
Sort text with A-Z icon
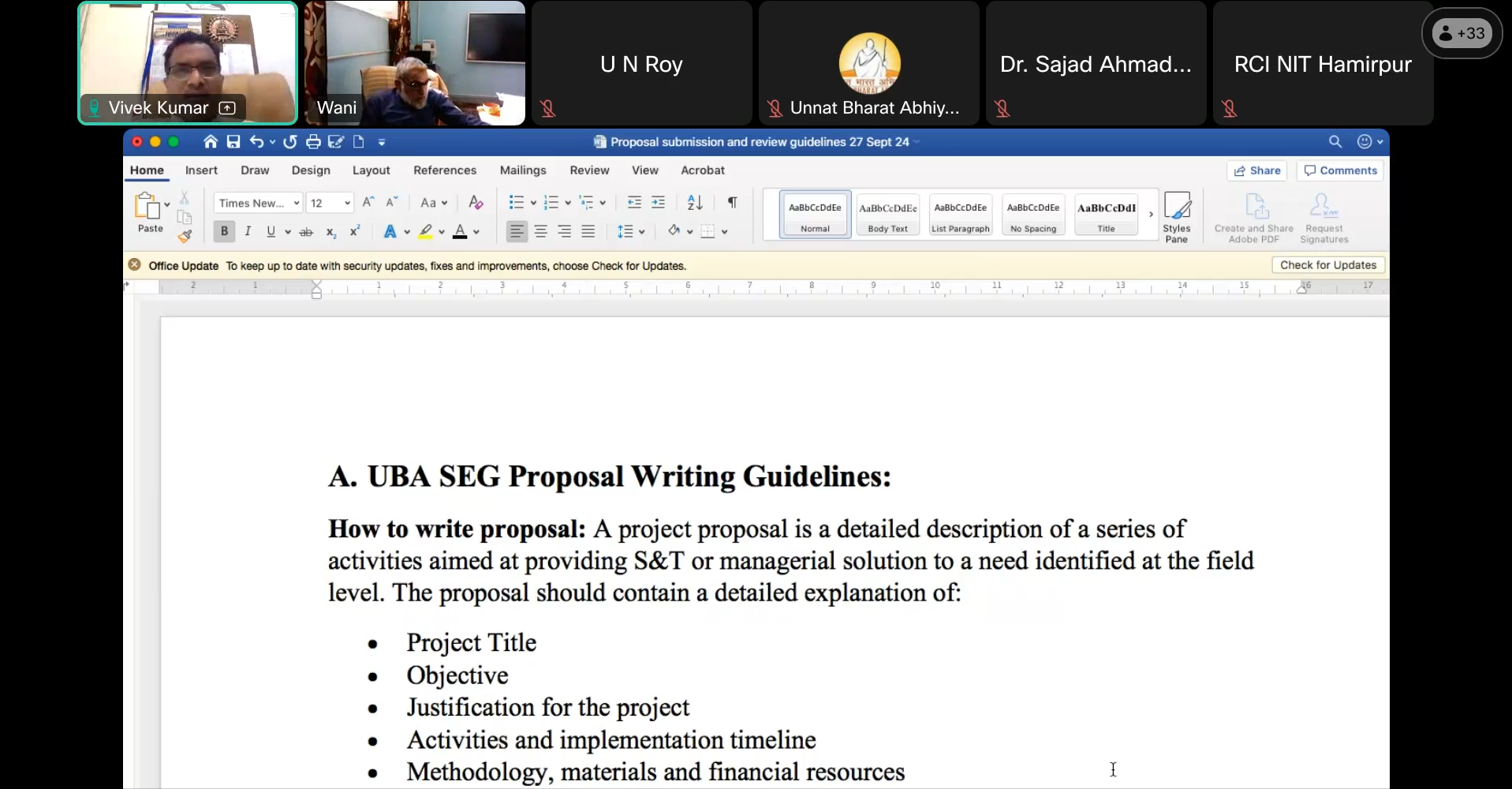pos(695,203)
